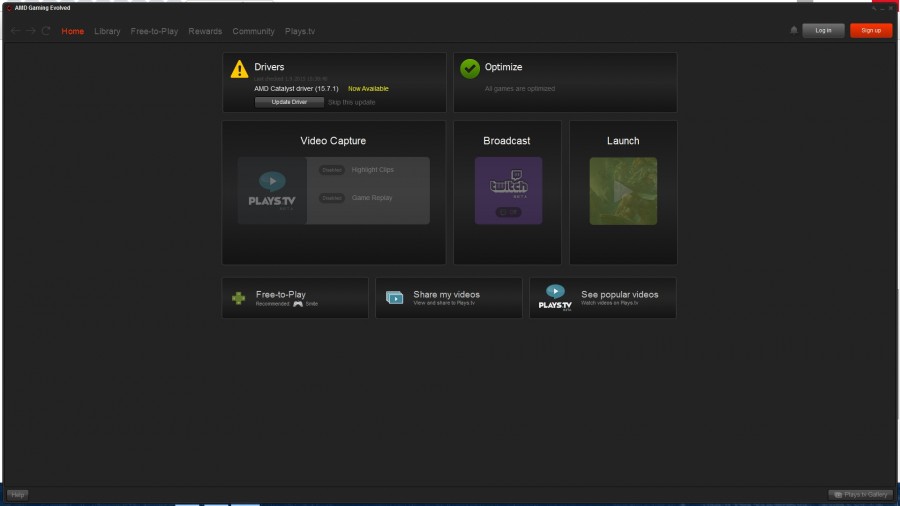
Task: Click the Update Driver button
Action: (x=289, y=102)
